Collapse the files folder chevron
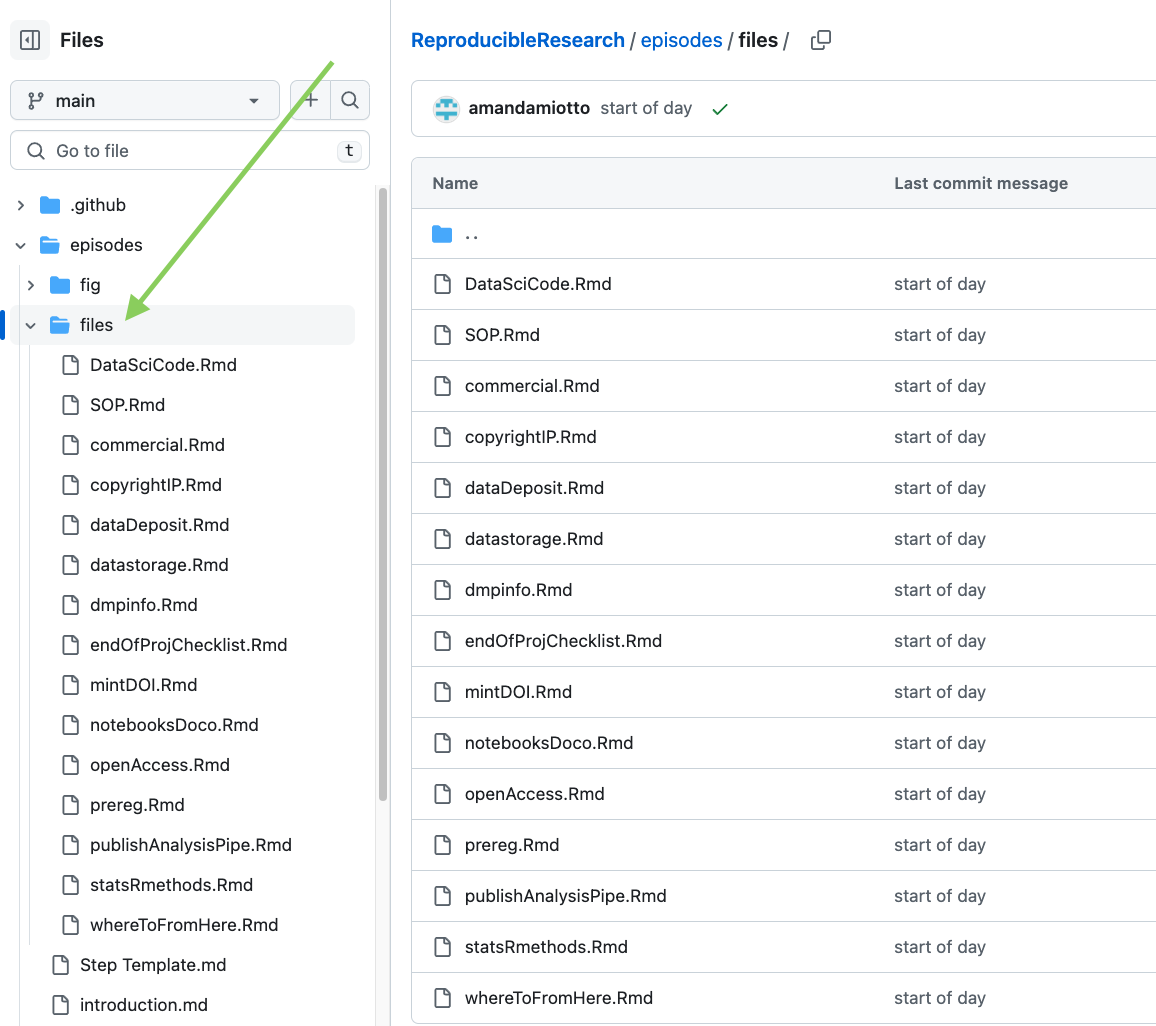 tap(31, 325)
